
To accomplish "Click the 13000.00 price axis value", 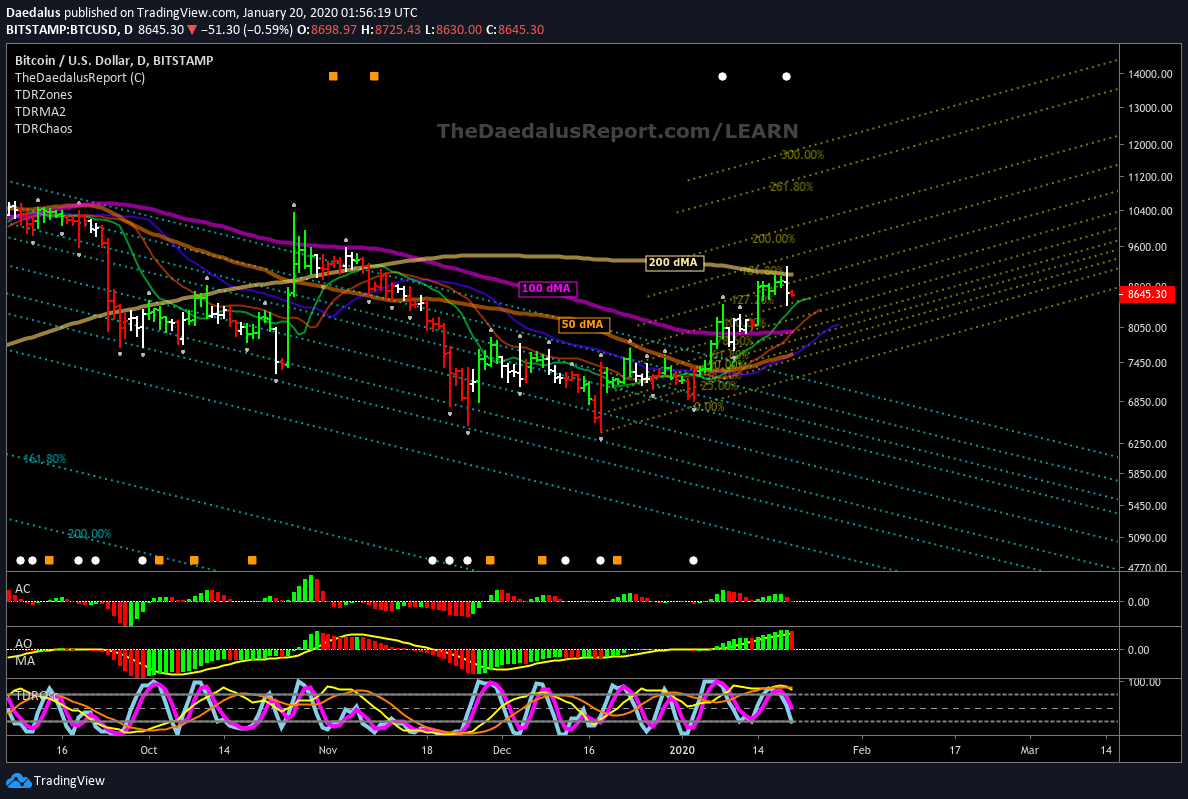I will coord(1150,108).
